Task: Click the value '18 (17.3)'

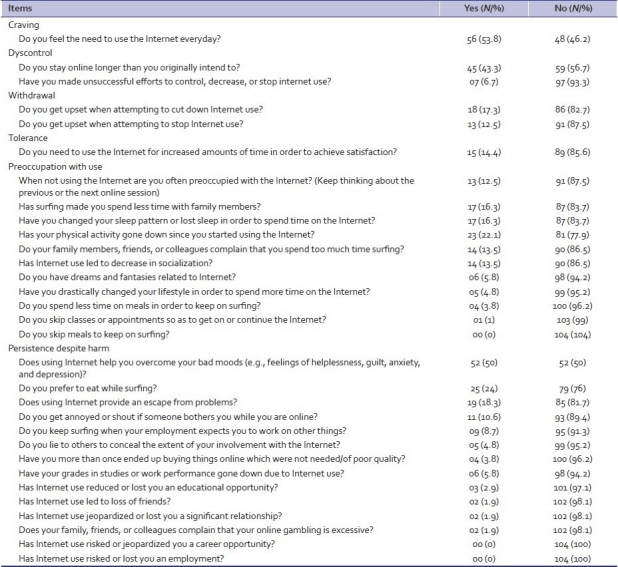Action: click(484, 110)
